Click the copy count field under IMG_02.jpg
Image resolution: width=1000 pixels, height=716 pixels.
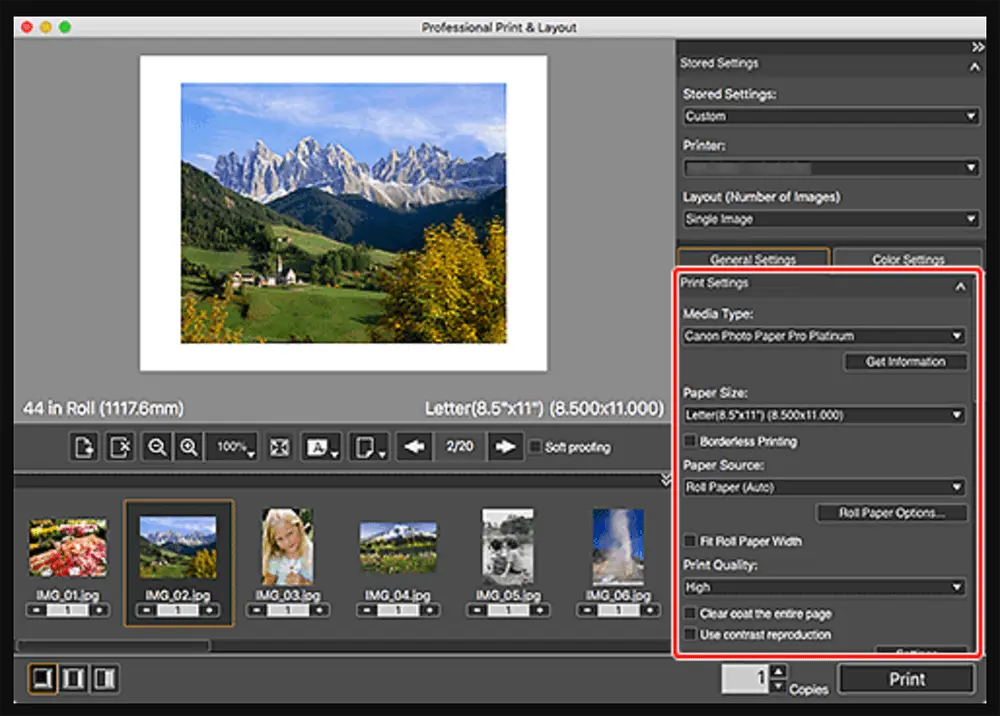click(x=178, y=611)
